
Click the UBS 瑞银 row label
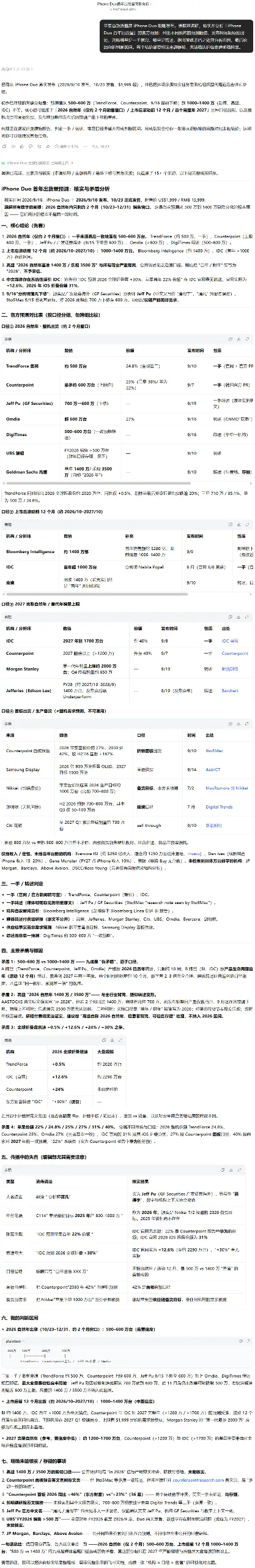tap(15, 453)
